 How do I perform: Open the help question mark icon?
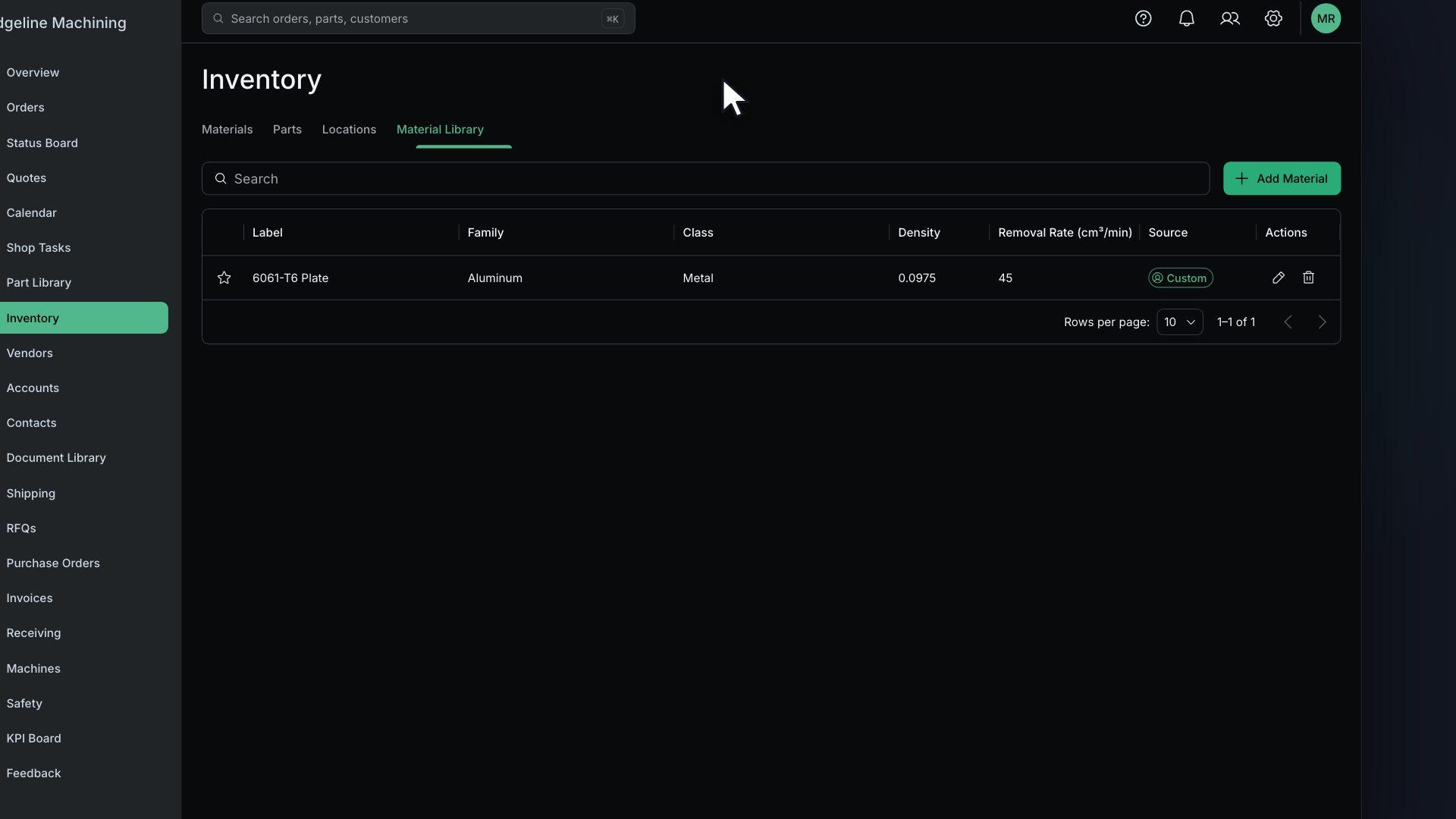[x=1143, y=19]
